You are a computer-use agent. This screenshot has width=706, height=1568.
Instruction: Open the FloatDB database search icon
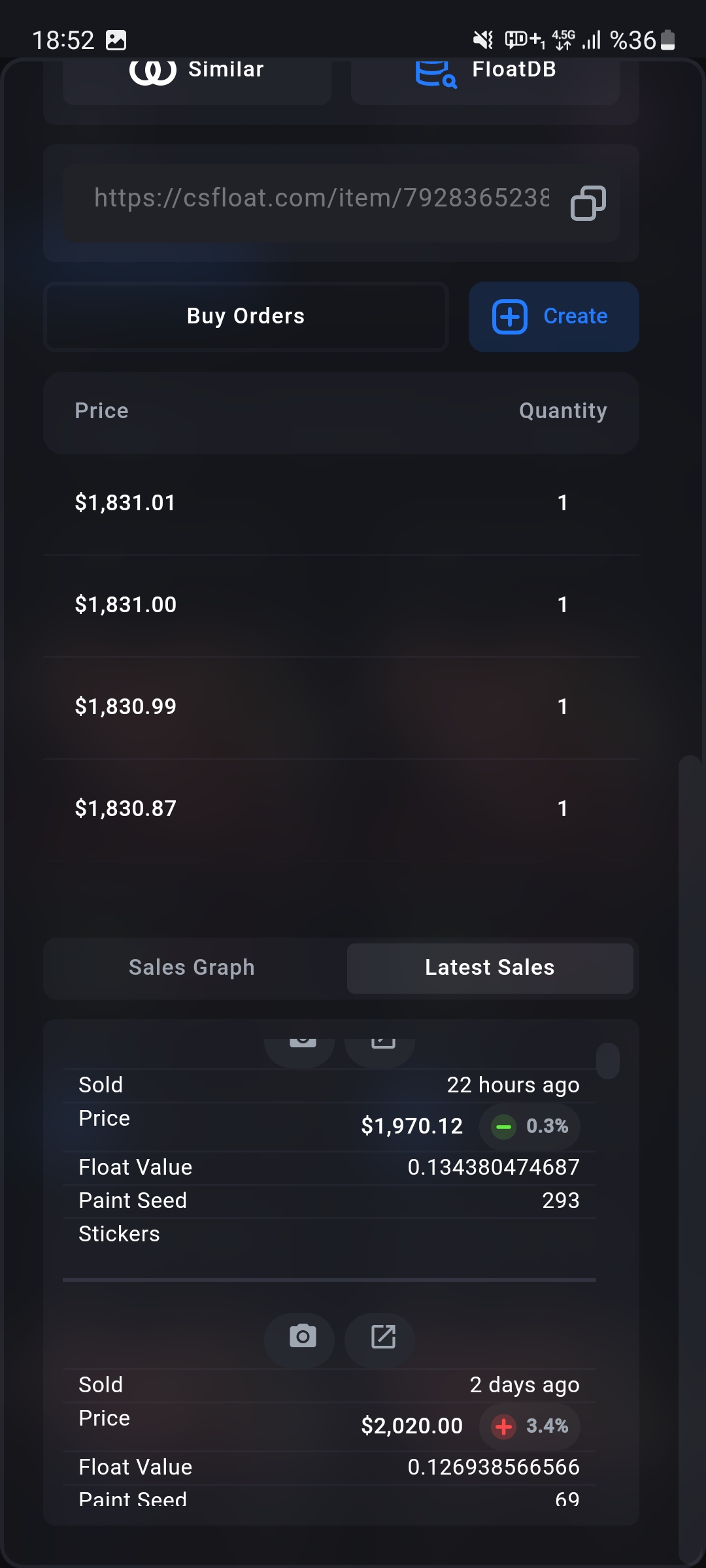435,73
